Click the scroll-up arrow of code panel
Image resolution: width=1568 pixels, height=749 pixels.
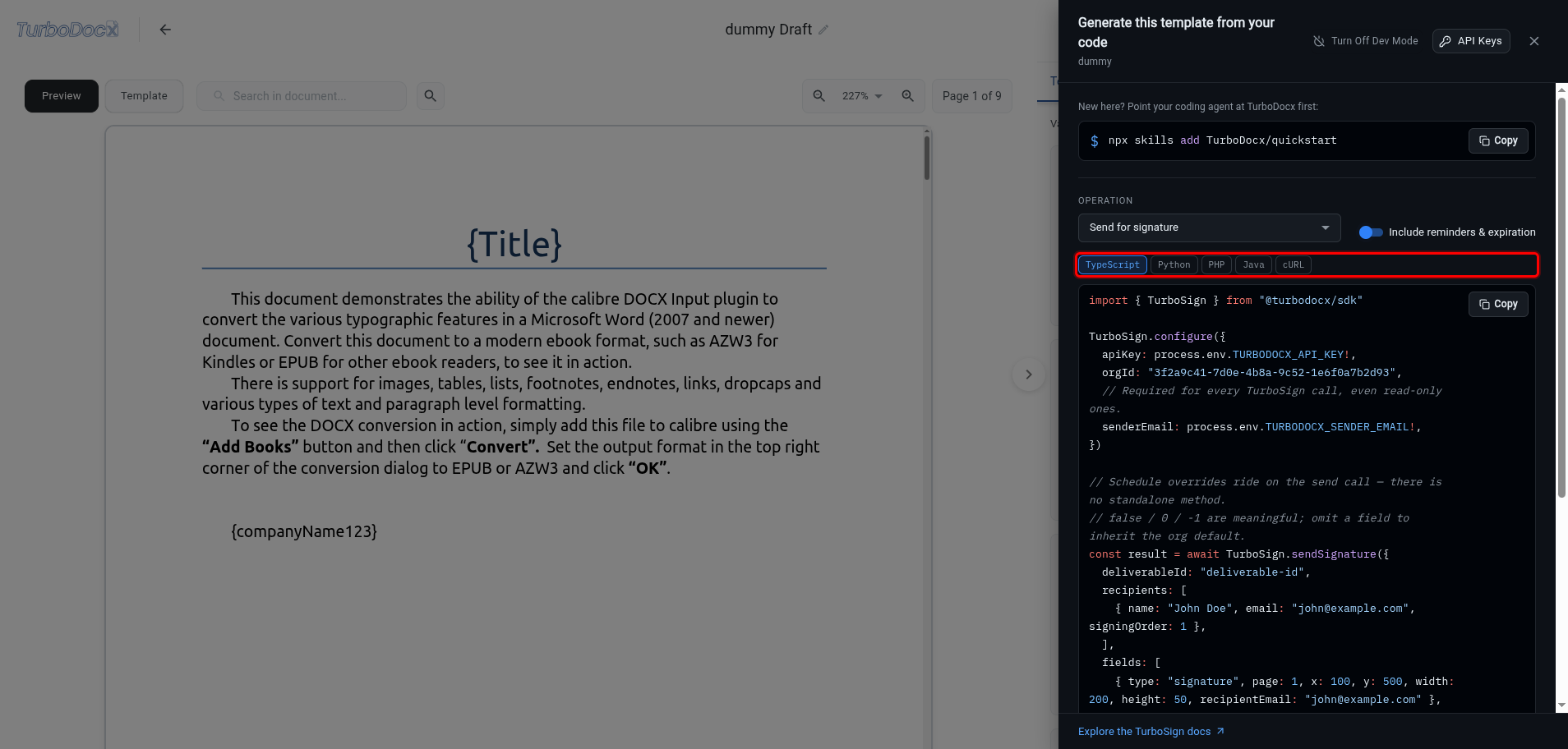coord(1561,90)
